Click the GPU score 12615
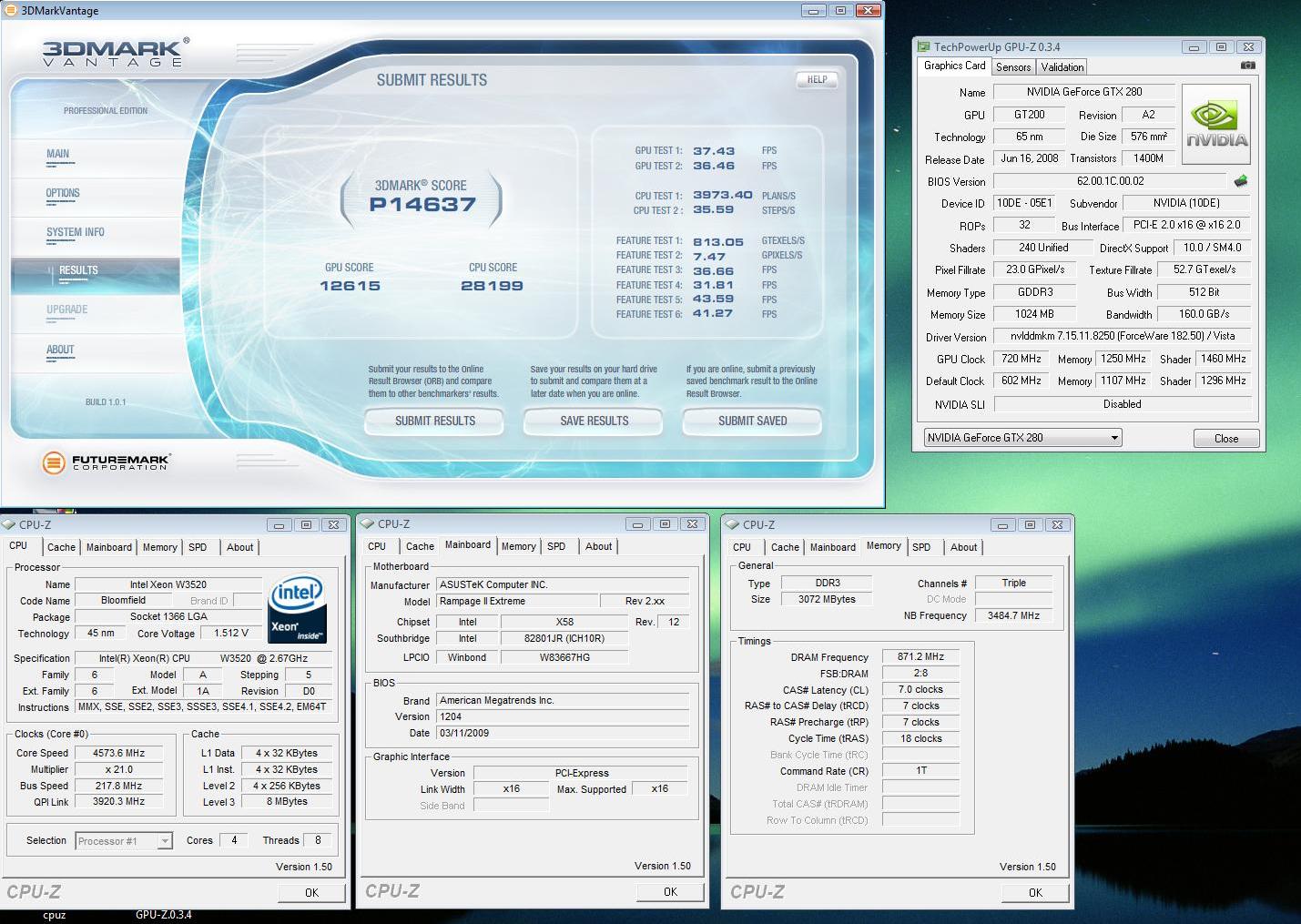1301x924 pixels. coord(350,286)
